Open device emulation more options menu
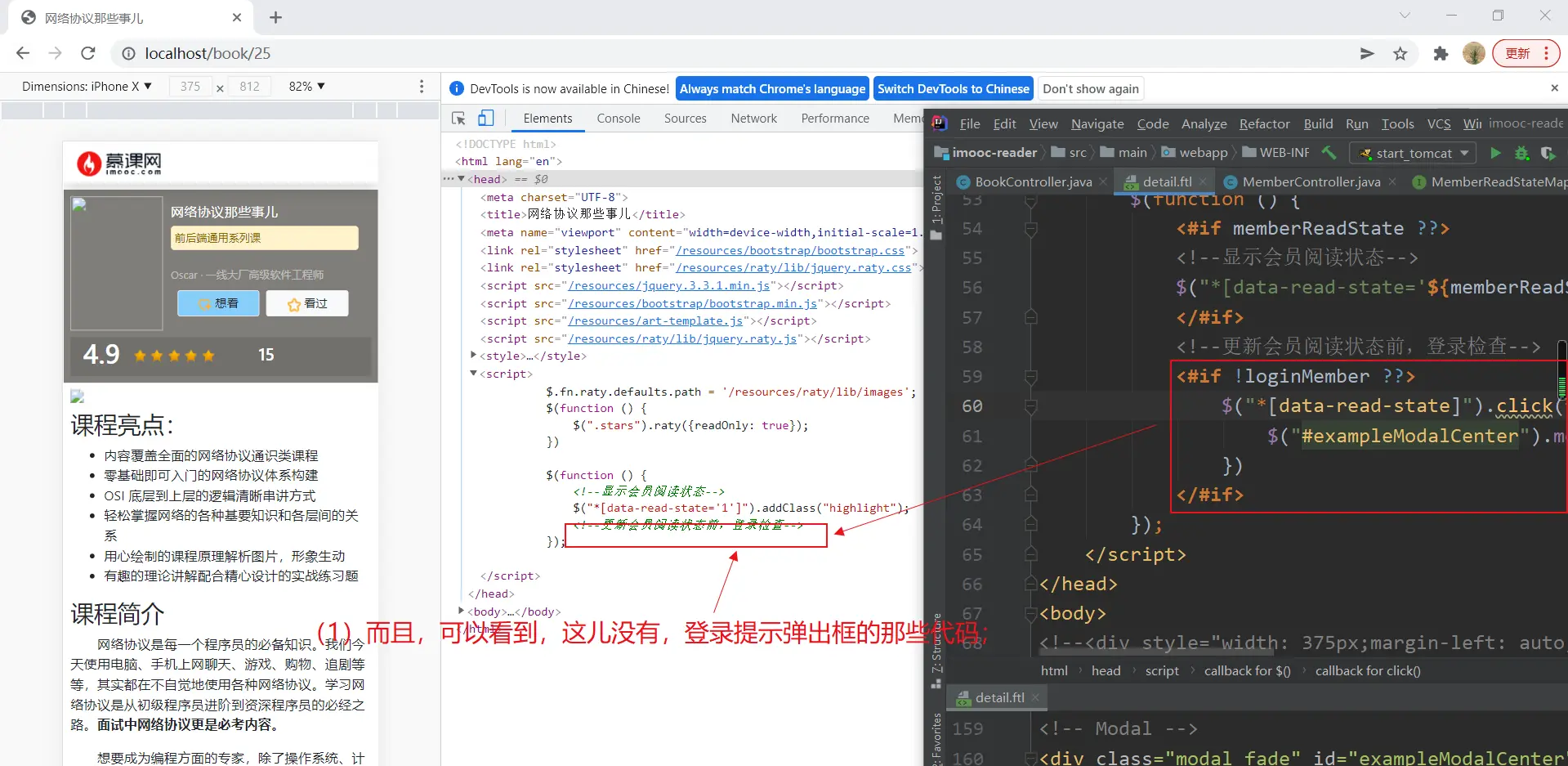Screen dimensions: 1568x766 pyautogui.click(x=422, y=87)
